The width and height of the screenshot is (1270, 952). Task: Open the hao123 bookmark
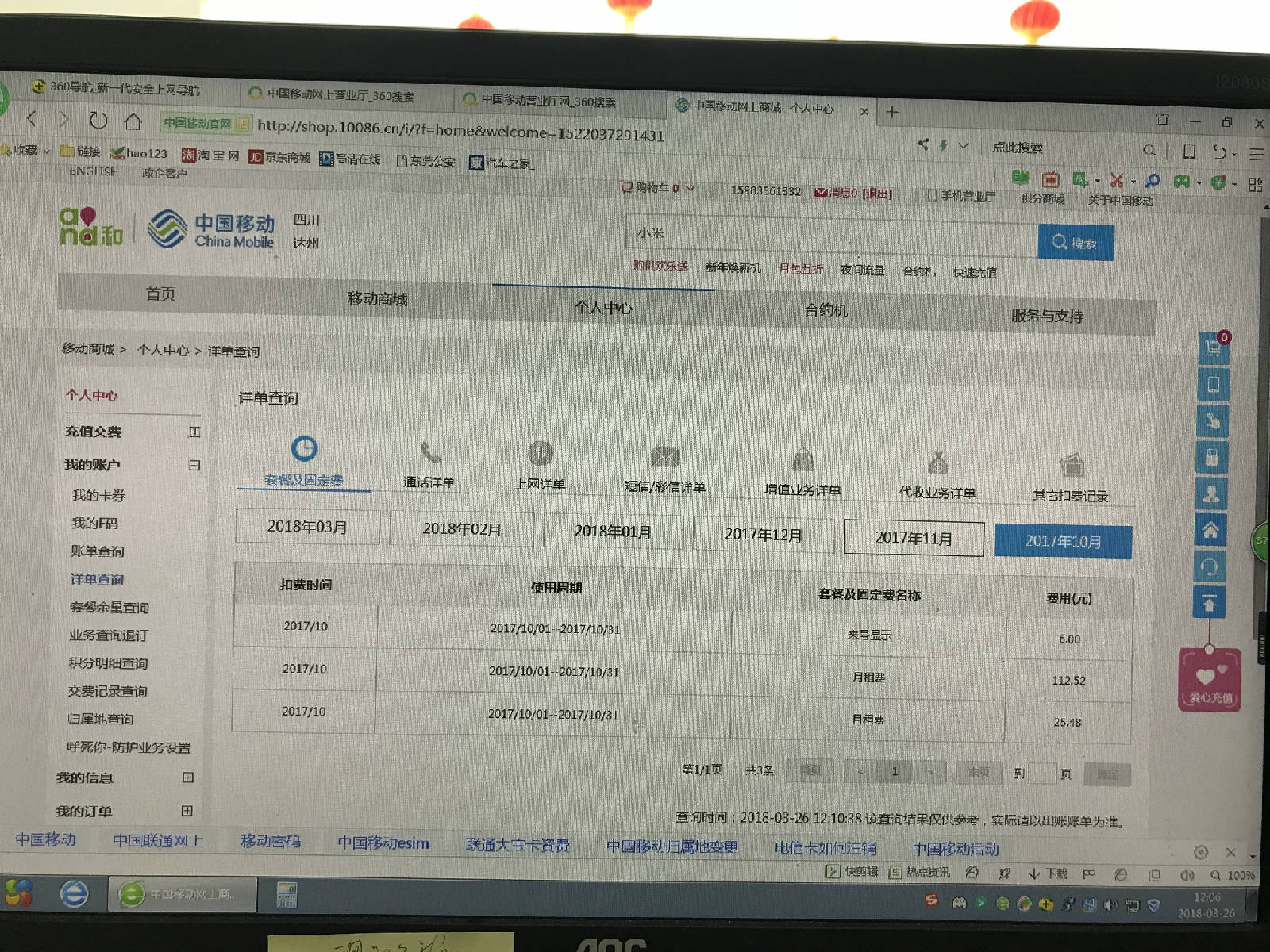[139, 153]
